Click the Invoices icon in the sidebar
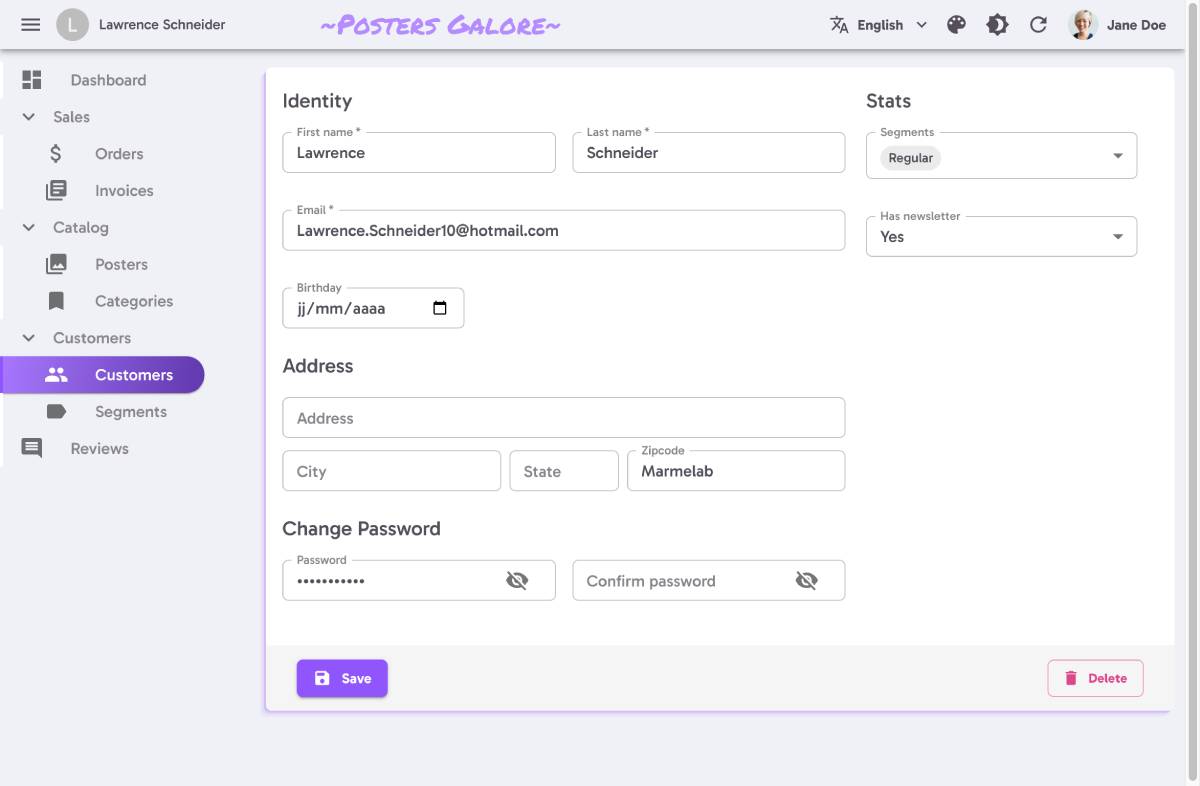The width and height of the screenshot is (1200, 786). (x=56, y=190)
